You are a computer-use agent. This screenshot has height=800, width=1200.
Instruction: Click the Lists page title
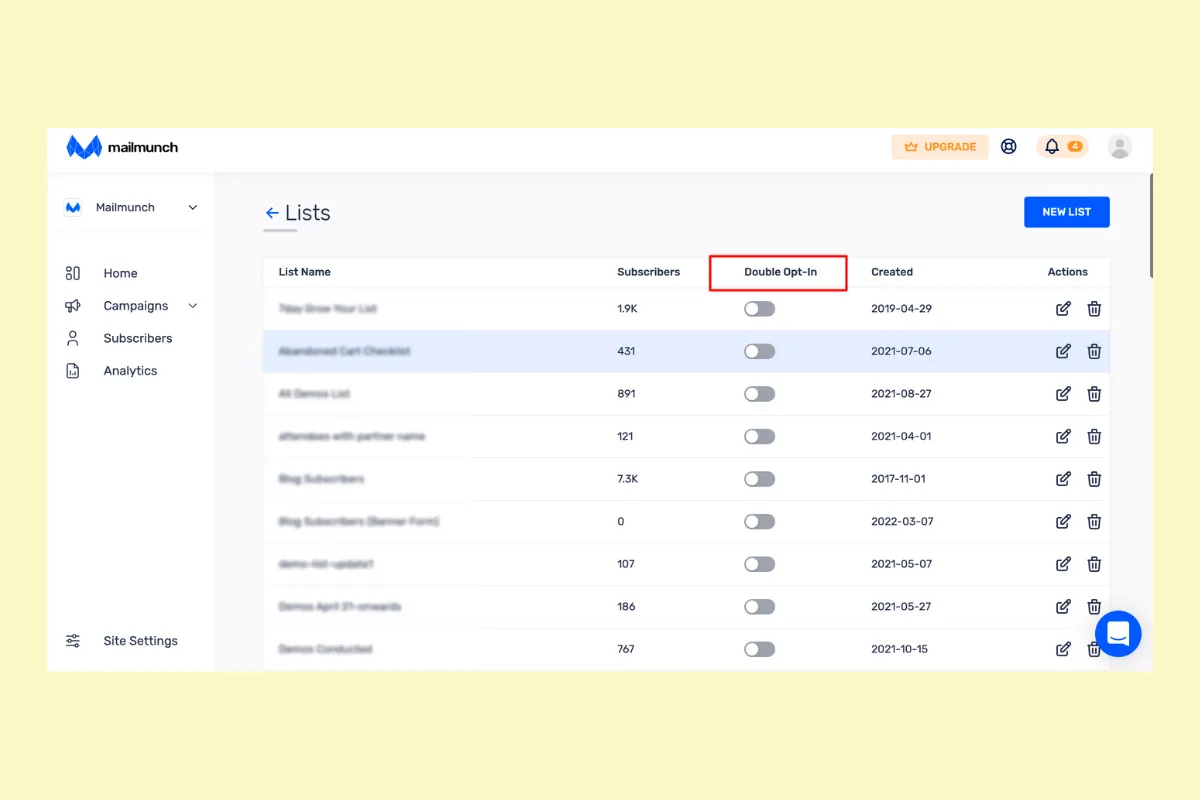click(307, 213)
